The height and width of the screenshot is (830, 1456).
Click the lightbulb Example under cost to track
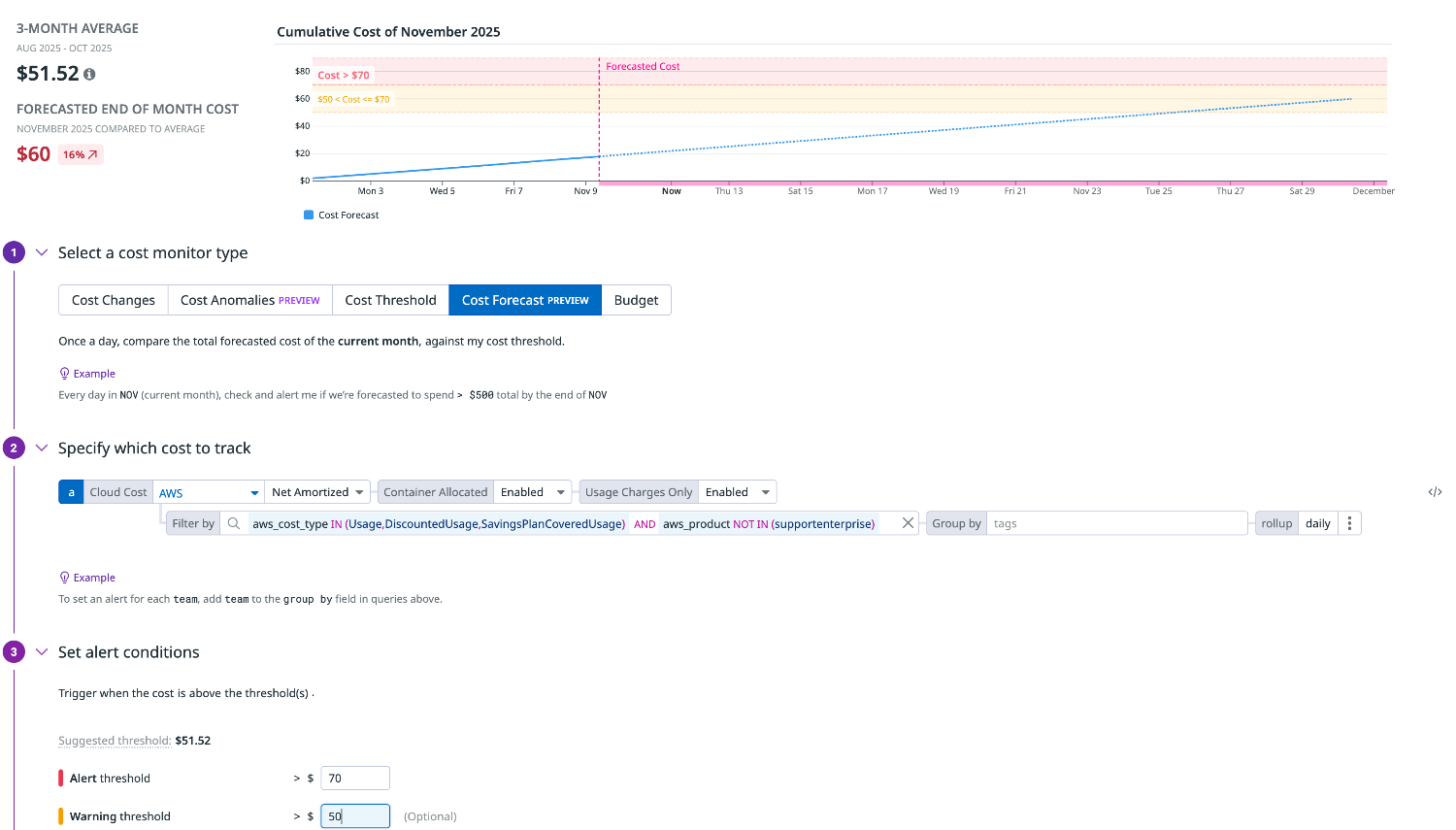pyautogui.click(x=87, y=578)
